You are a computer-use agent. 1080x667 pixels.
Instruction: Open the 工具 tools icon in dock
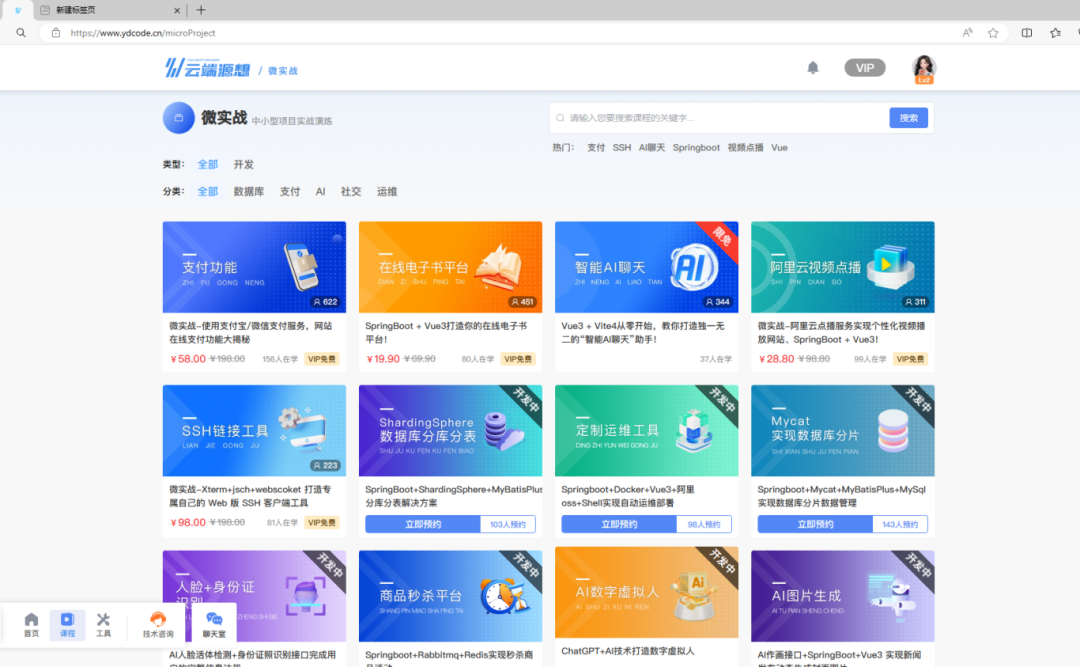103,624
